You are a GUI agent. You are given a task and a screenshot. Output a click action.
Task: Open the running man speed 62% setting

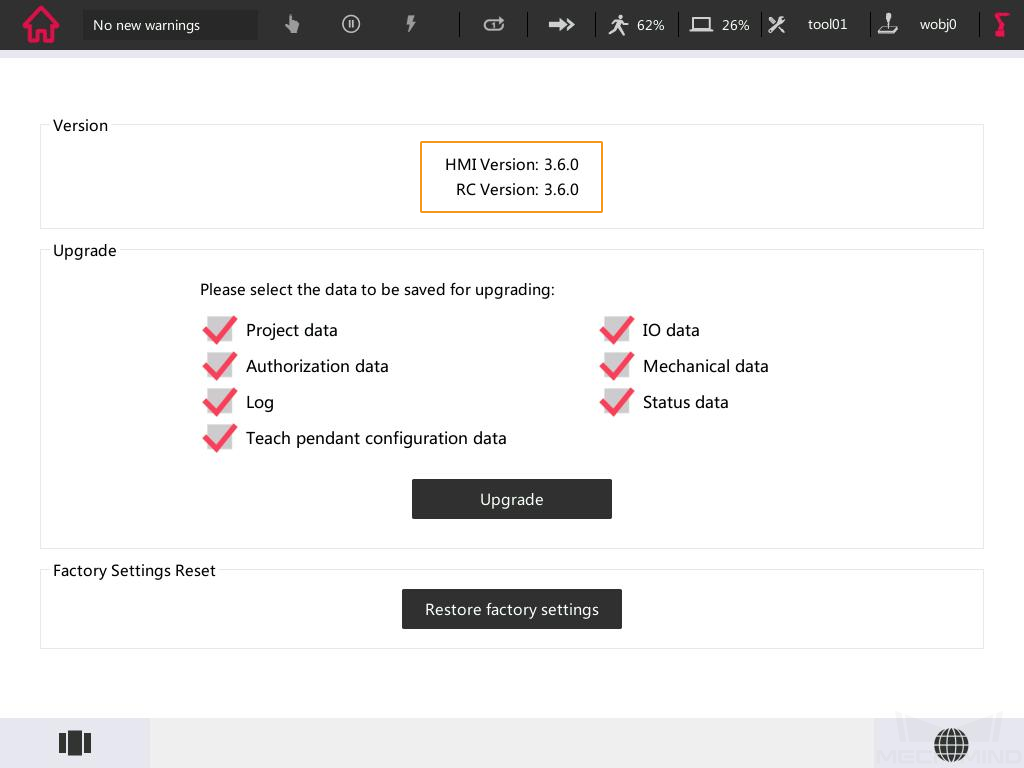pyautogui.click(x=636, y=25)
